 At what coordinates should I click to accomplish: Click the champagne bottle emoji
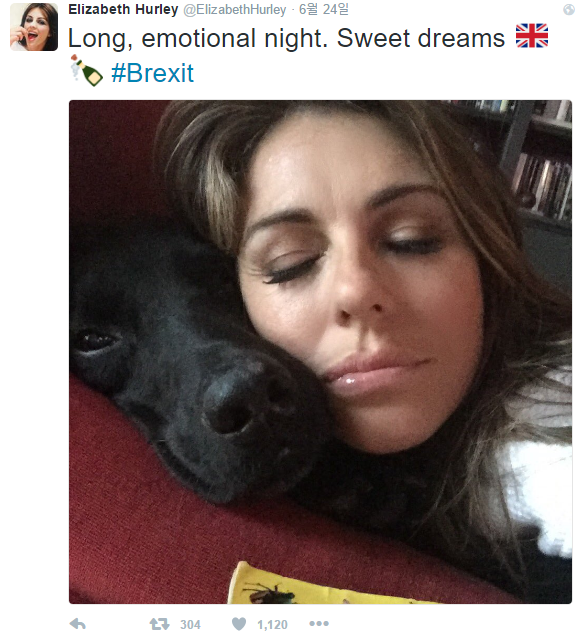86,71
